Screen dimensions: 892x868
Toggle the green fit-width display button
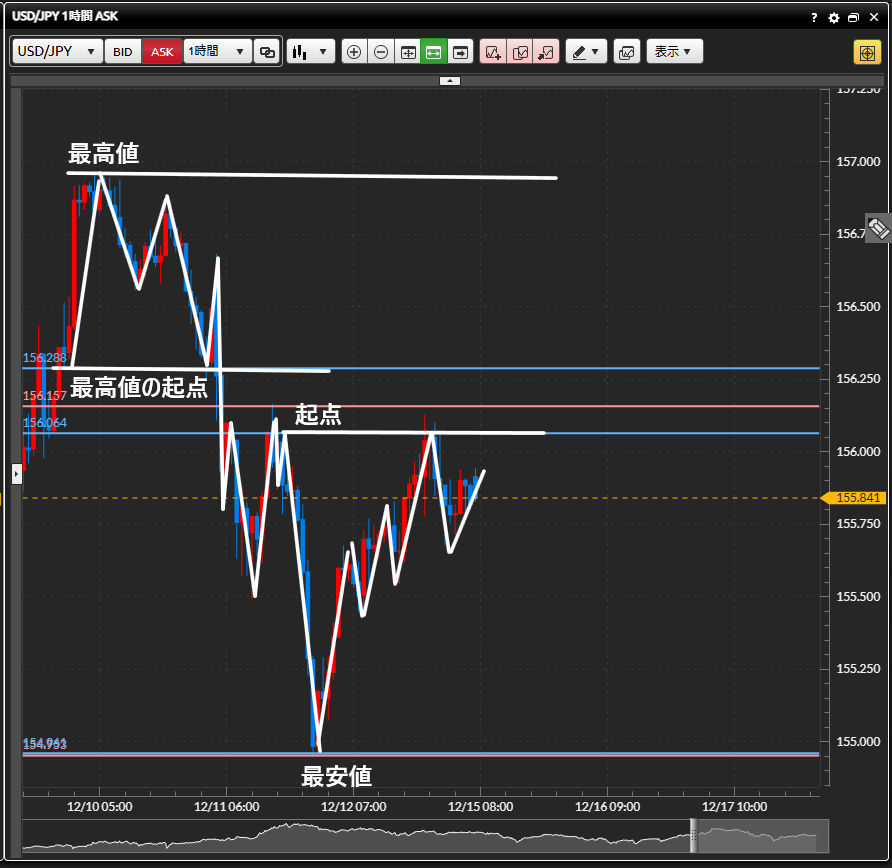434,52
